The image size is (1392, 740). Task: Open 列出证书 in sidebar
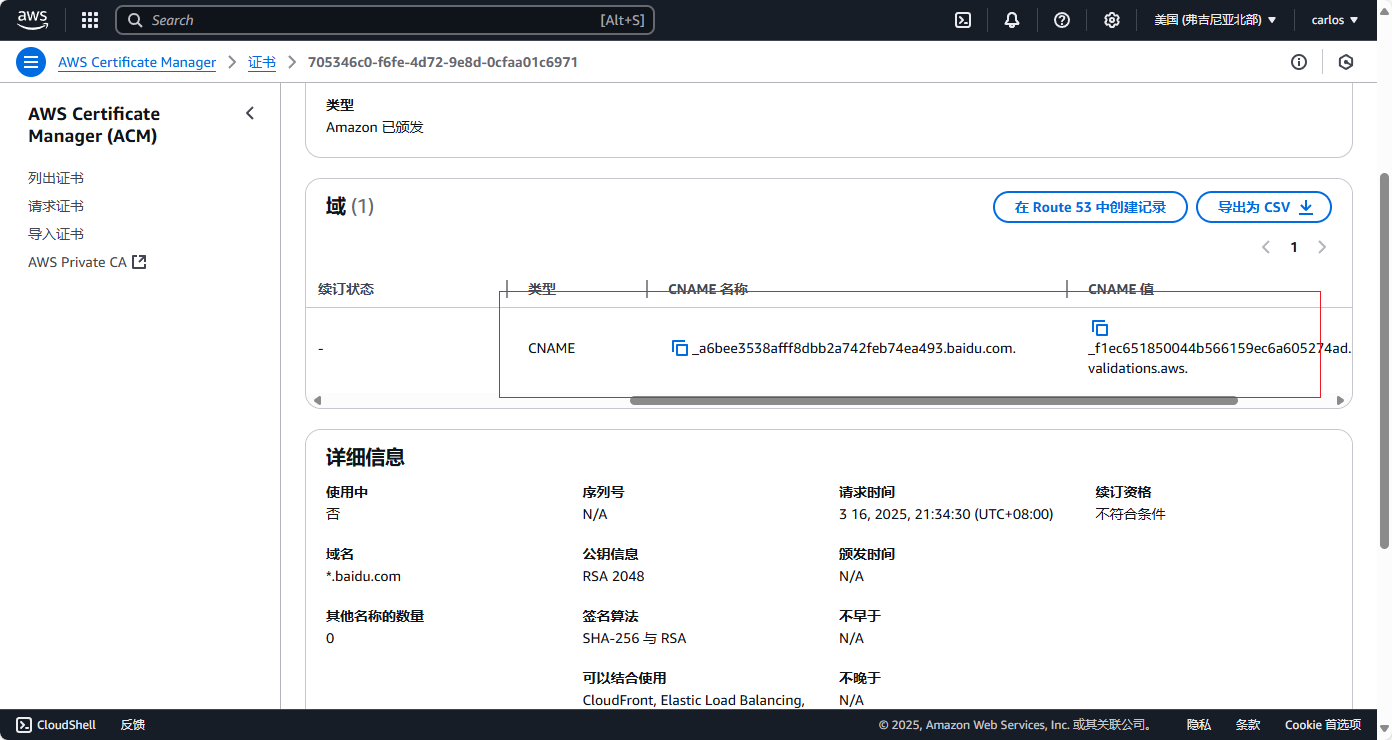[x=56, y=178]
